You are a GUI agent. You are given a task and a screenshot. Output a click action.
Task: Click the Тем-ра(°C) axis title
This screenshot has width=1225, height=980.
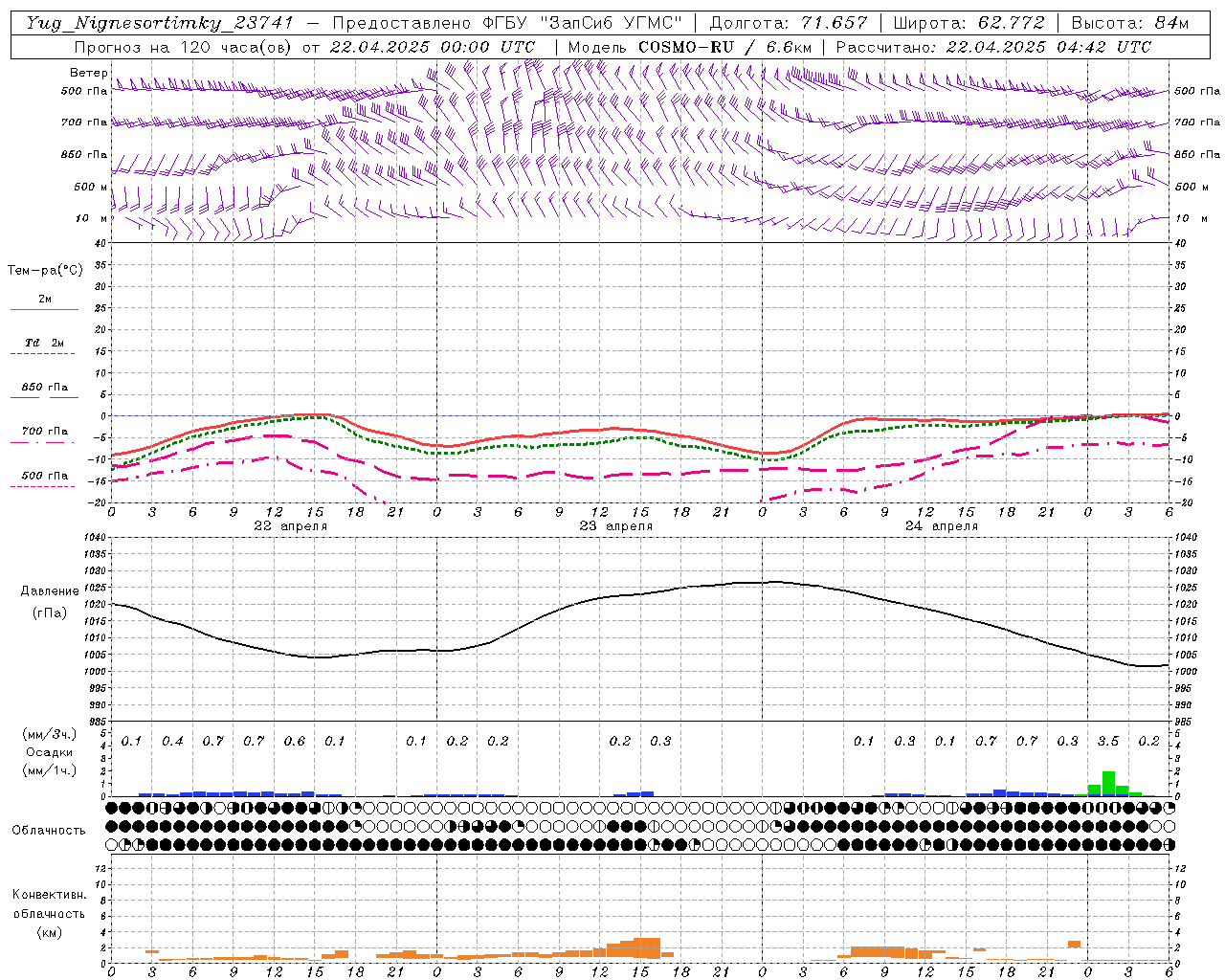click(45, 271)
